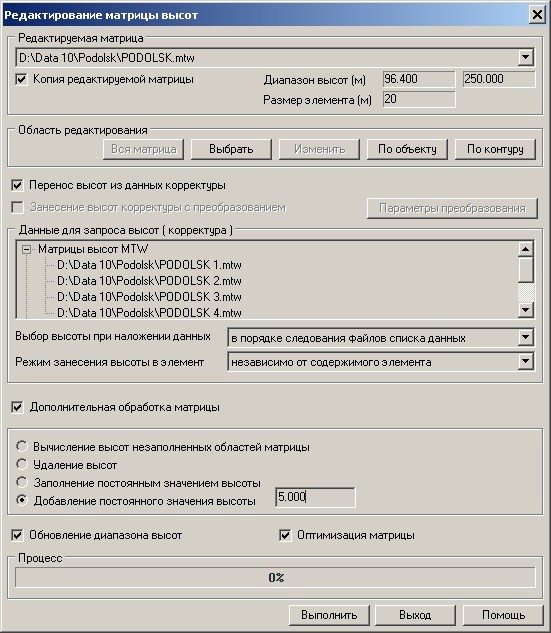Click the 'По контуру' button
The height and width of the screenshot is (633, 551).
click(495, 149)
